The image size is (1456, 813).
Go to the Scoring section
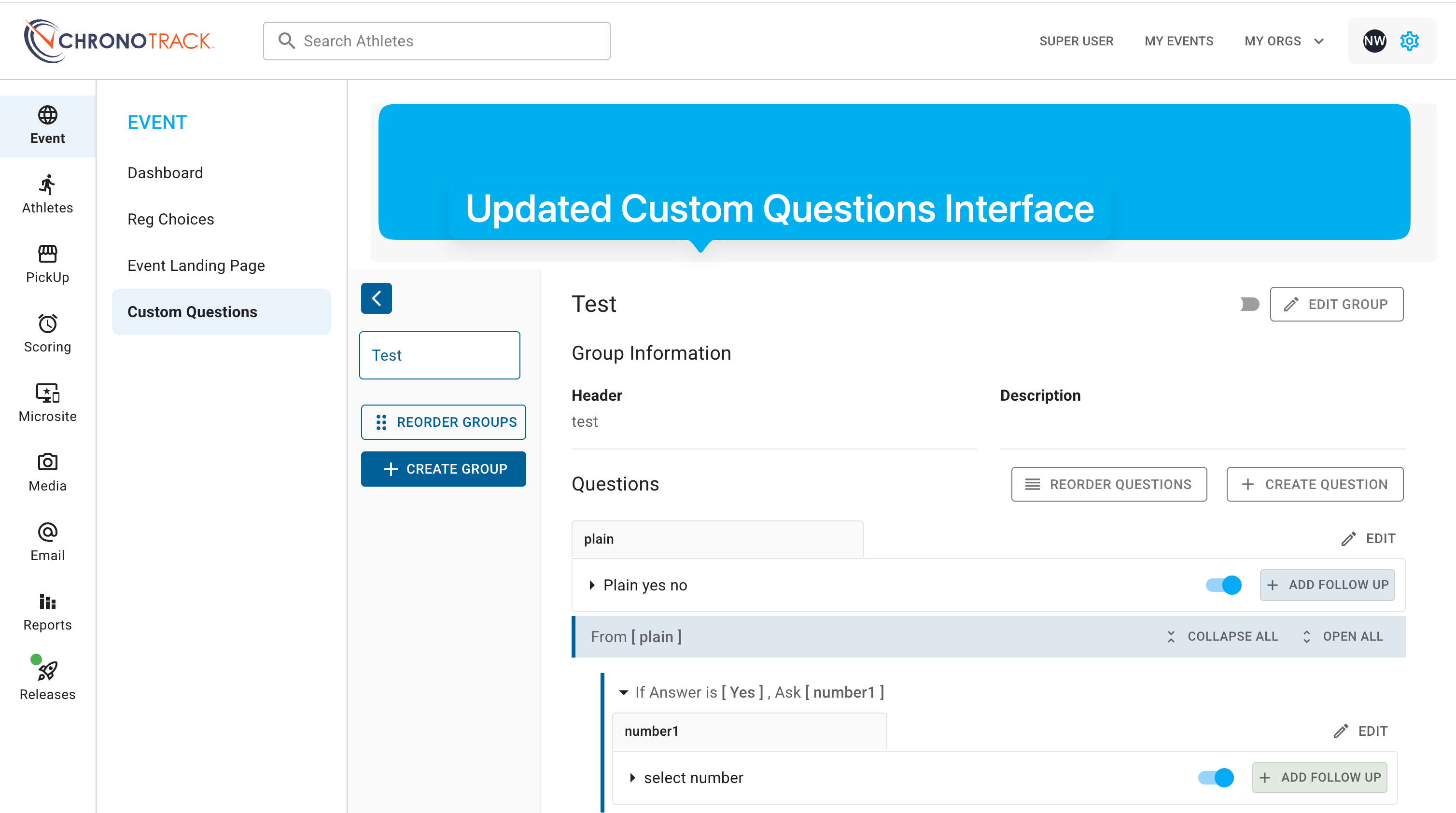point(47,333)
